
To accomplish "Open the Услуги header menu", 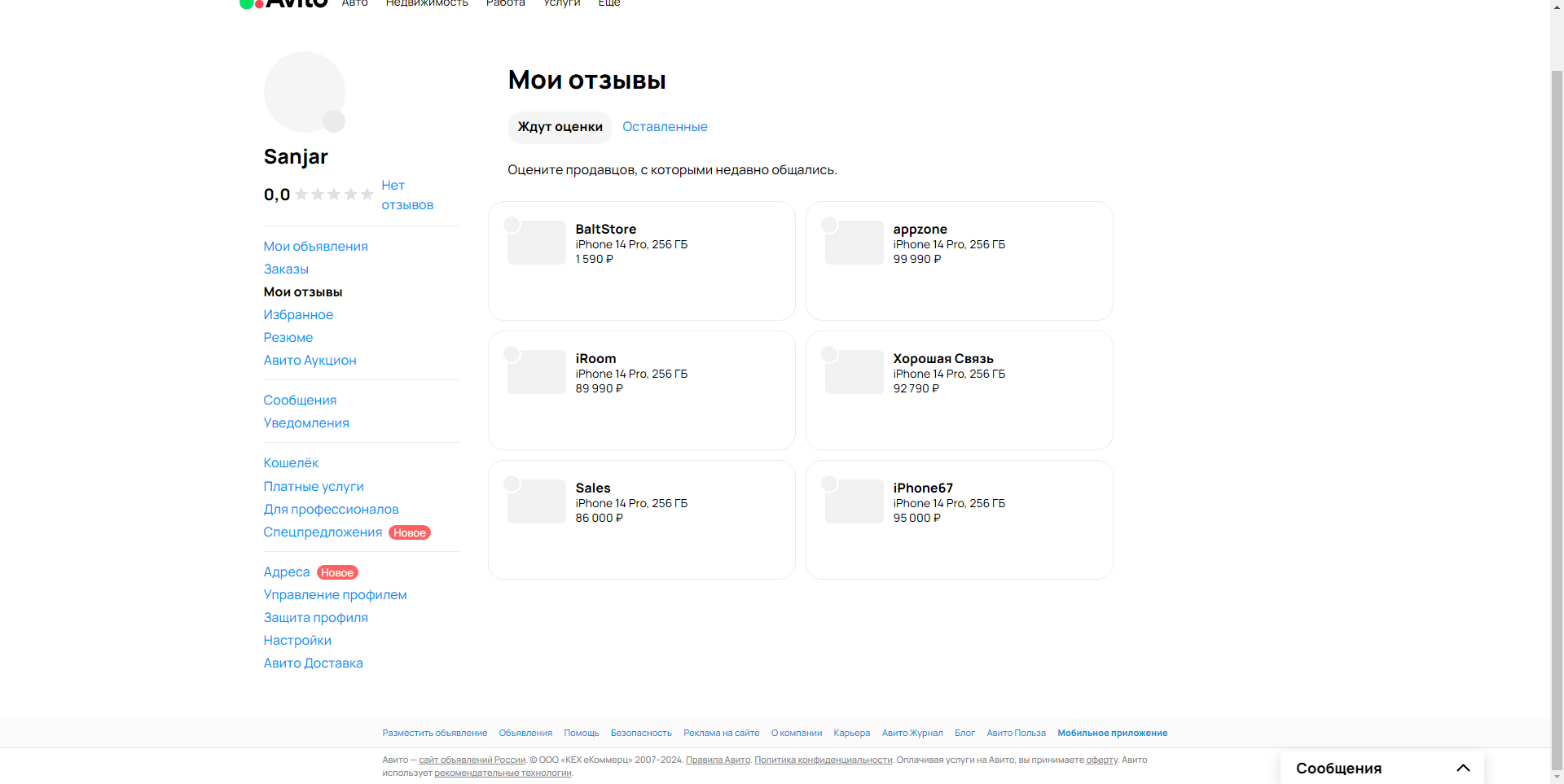I will (x=562, y=3).
